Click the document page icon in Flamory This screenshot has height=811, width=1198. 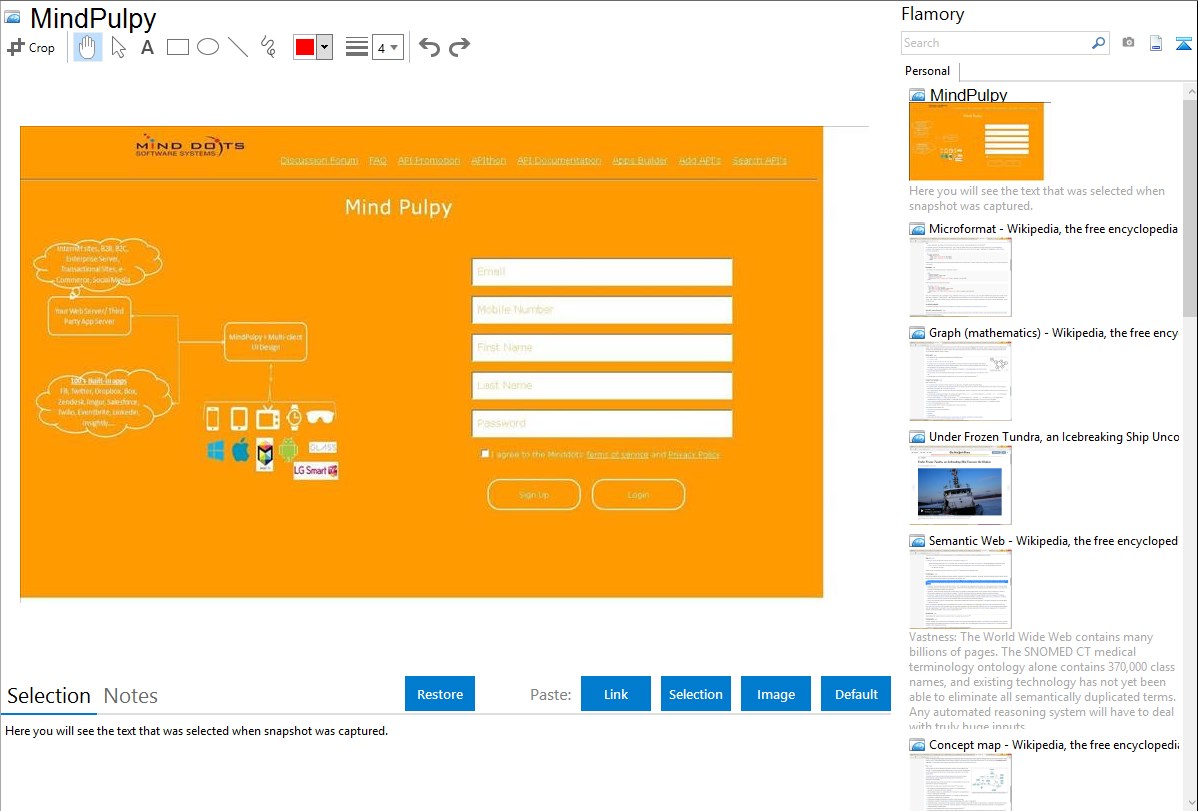(1156, 43)
